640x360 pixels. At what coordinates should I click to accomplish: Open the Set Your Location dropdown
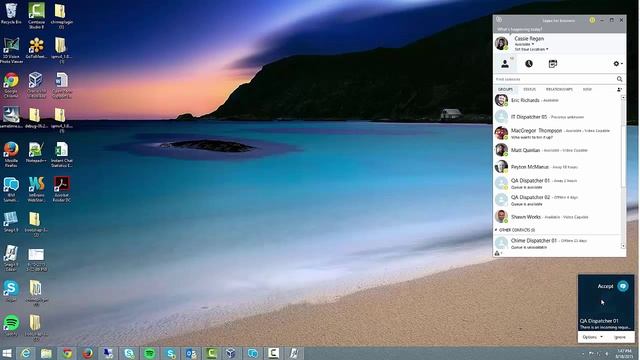pyautogui.click(x=531, y=49)
